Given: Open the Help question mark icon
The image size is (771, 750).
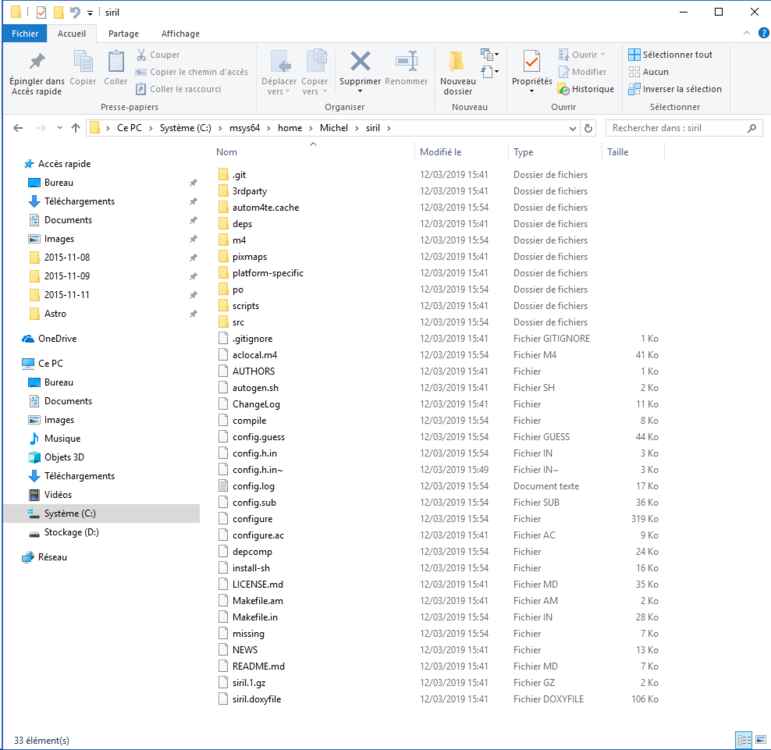Looking at the screenshot, I should 764,33.
